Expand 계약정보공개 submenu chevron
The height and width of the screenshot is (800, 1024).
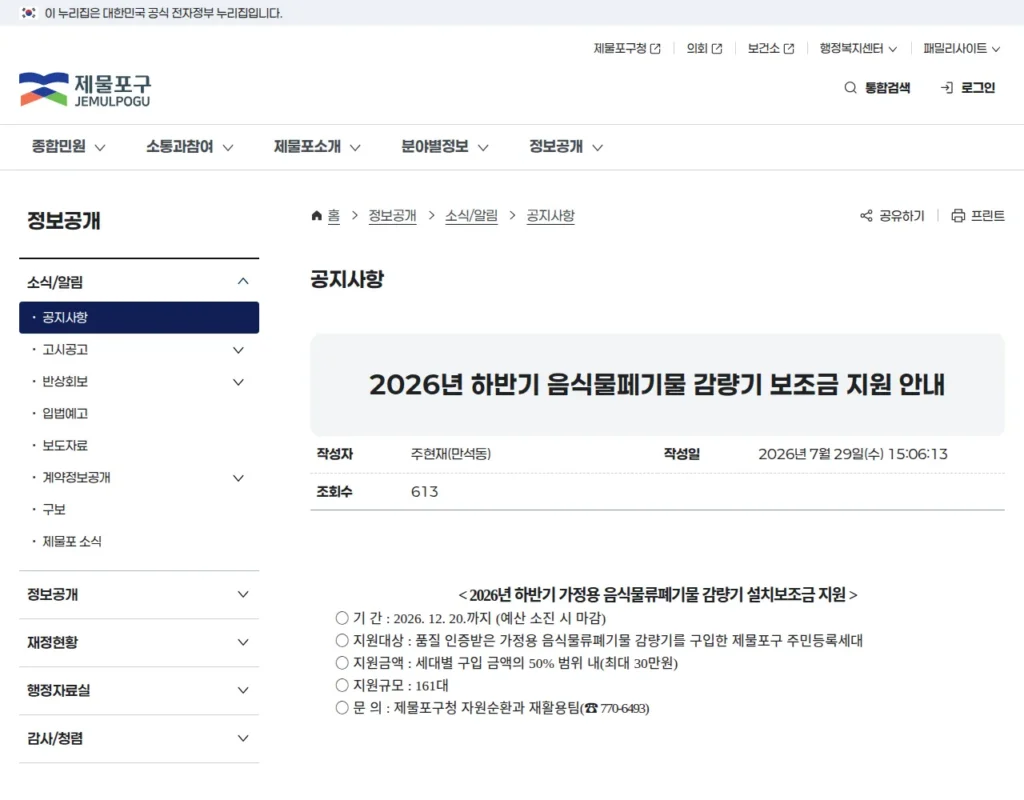tap(238, 478)
